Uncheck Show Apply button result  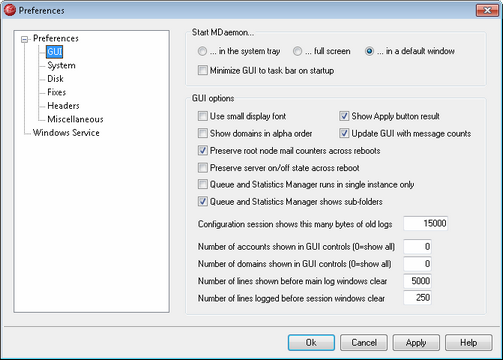[x=344, y=116]
